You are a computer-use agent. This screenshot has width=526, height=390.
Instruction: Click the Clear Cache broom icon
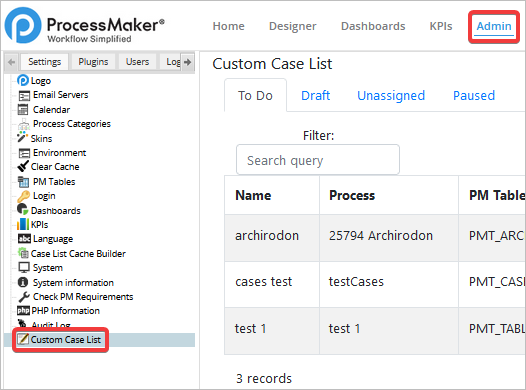coord(23,166)
